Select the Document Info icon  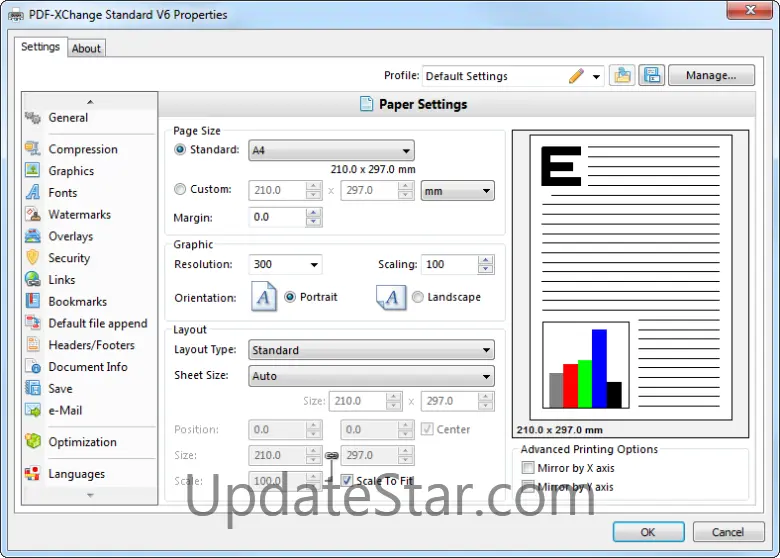(x=33, y=367)
